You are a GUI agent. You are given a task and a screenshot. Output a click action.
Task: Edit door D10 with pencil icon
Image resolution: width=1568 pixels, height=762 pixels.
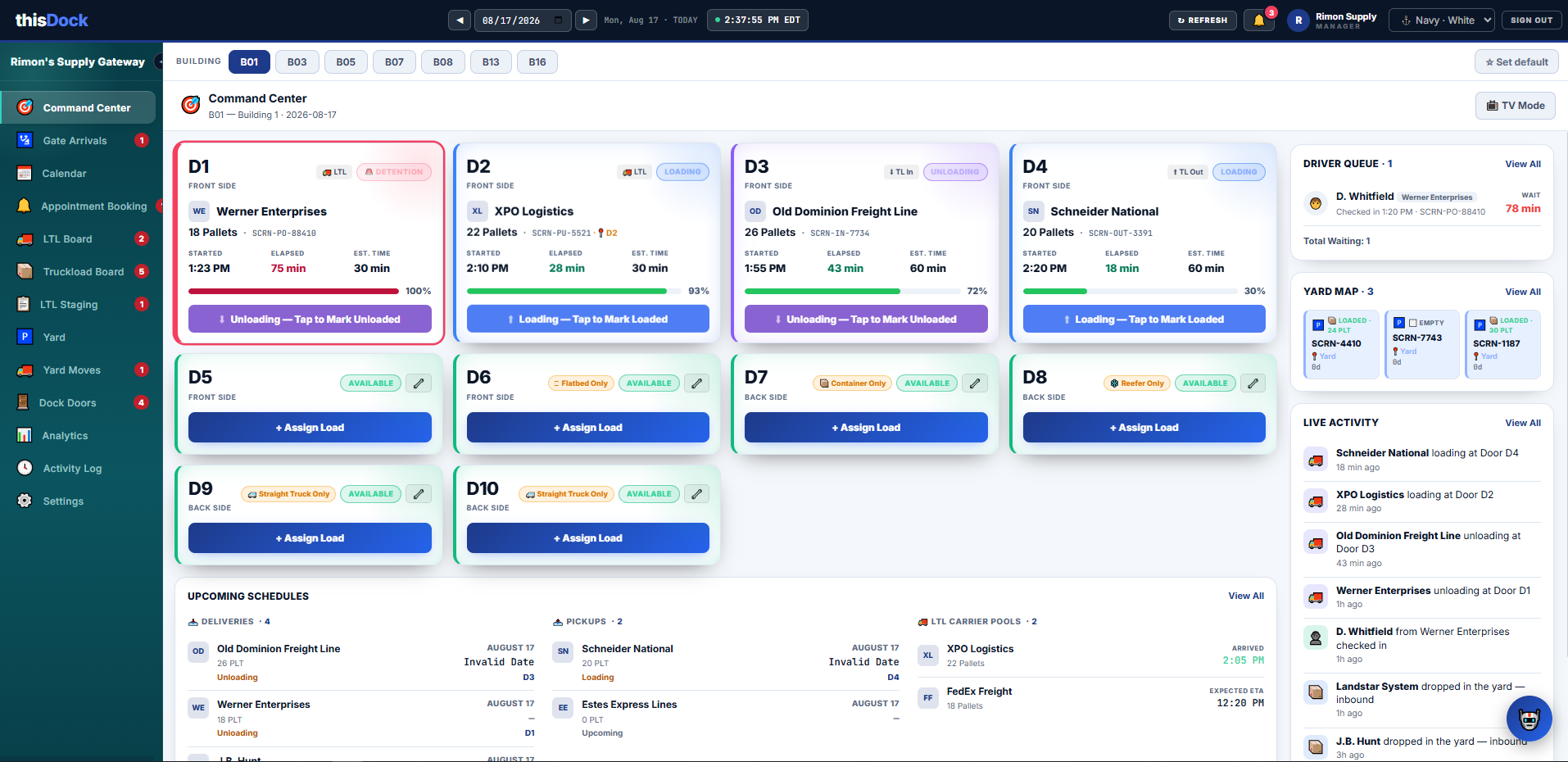[696, 494]
